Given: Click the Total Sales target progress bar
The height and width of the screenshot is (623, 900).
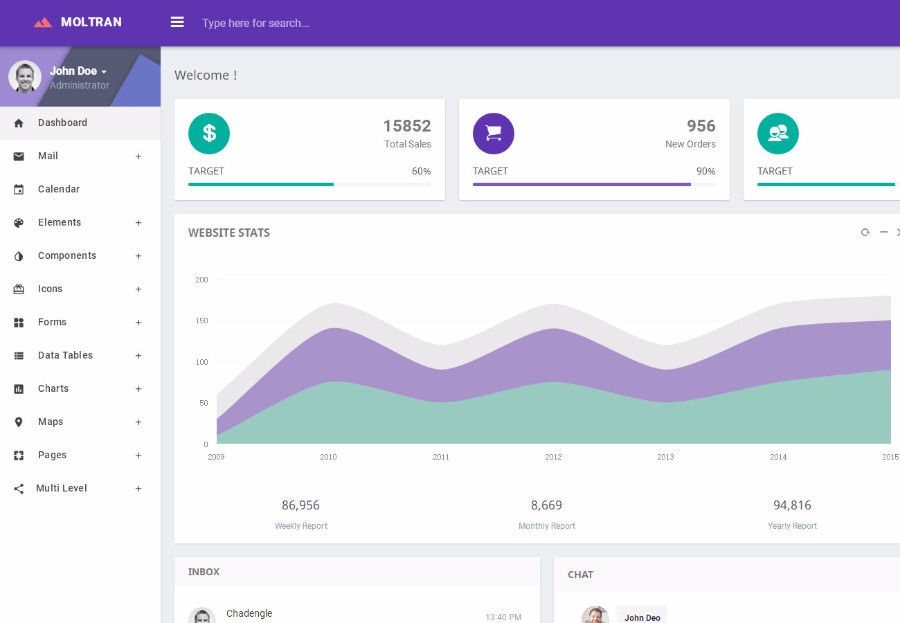Looking at the screenshot, I should pyautogui.click(x=310, y=184).
